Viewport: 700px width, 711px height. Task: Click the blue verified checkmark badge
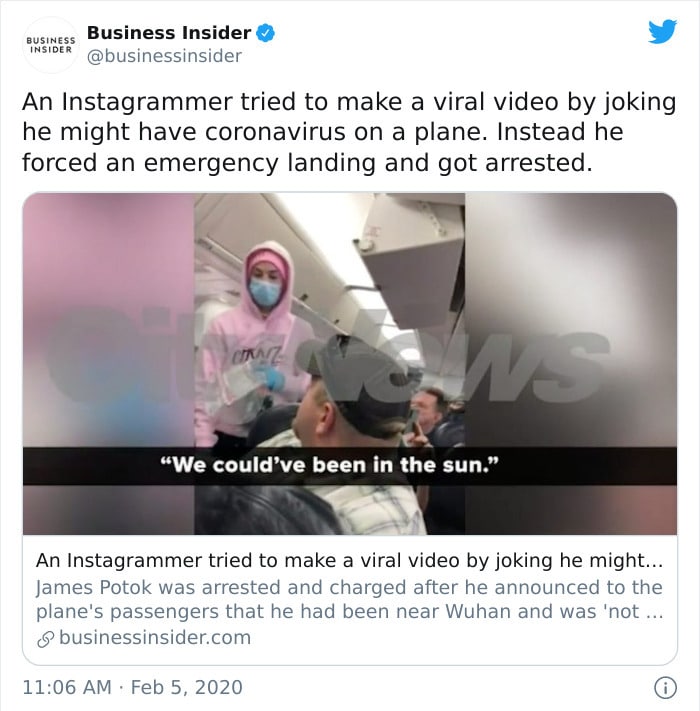pos(266,33)
